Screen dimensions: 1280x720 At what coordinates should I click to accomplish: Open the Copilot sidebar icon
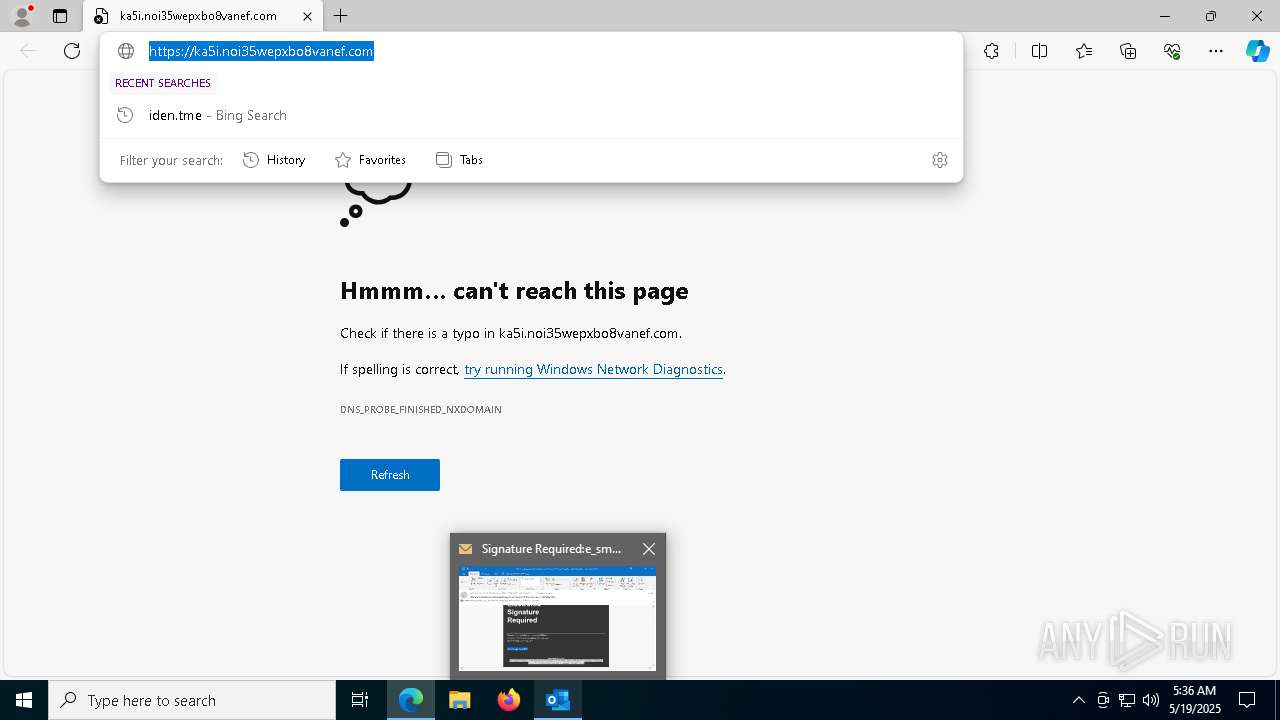pyautogui.click(x=1257, y=51)
